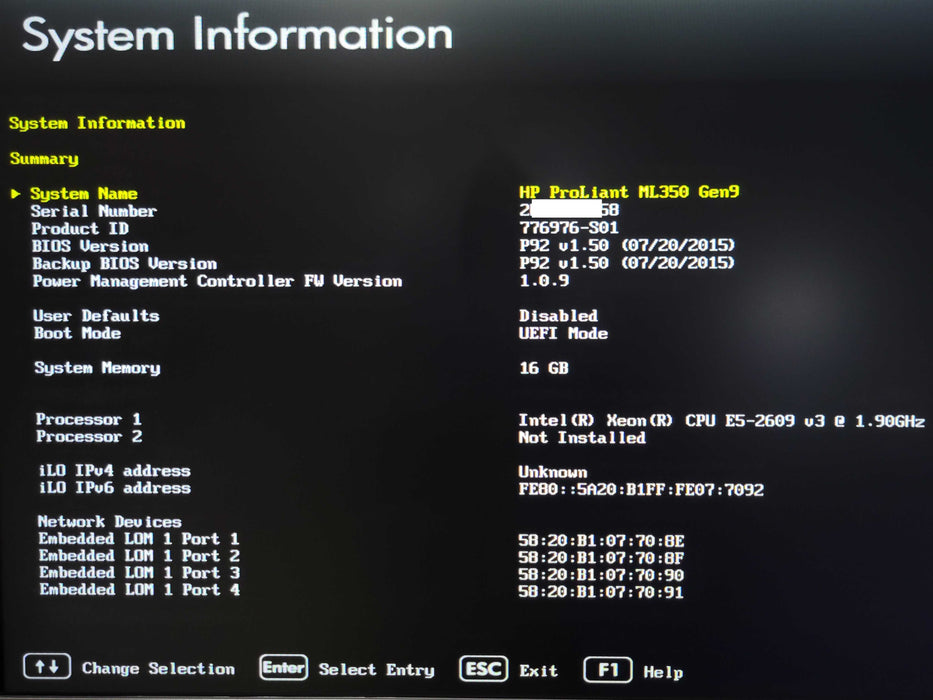Click the Enter key icon

(283, 668)
